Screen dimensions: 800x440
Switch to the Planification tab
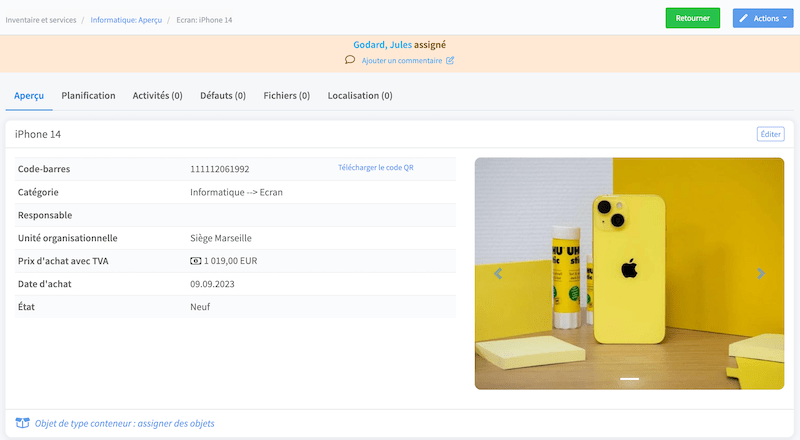pyautogui.click(x=88, y=95)
